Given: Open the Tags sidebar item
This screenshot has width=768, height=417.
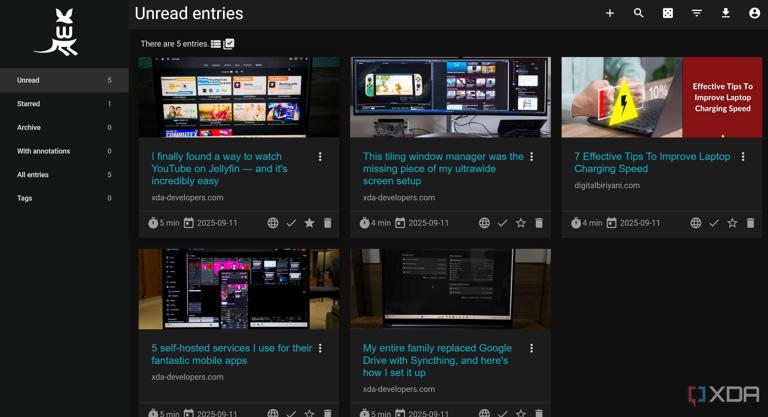Looking at the screenshot, I should pyautogui.click(x=64, y=198).
